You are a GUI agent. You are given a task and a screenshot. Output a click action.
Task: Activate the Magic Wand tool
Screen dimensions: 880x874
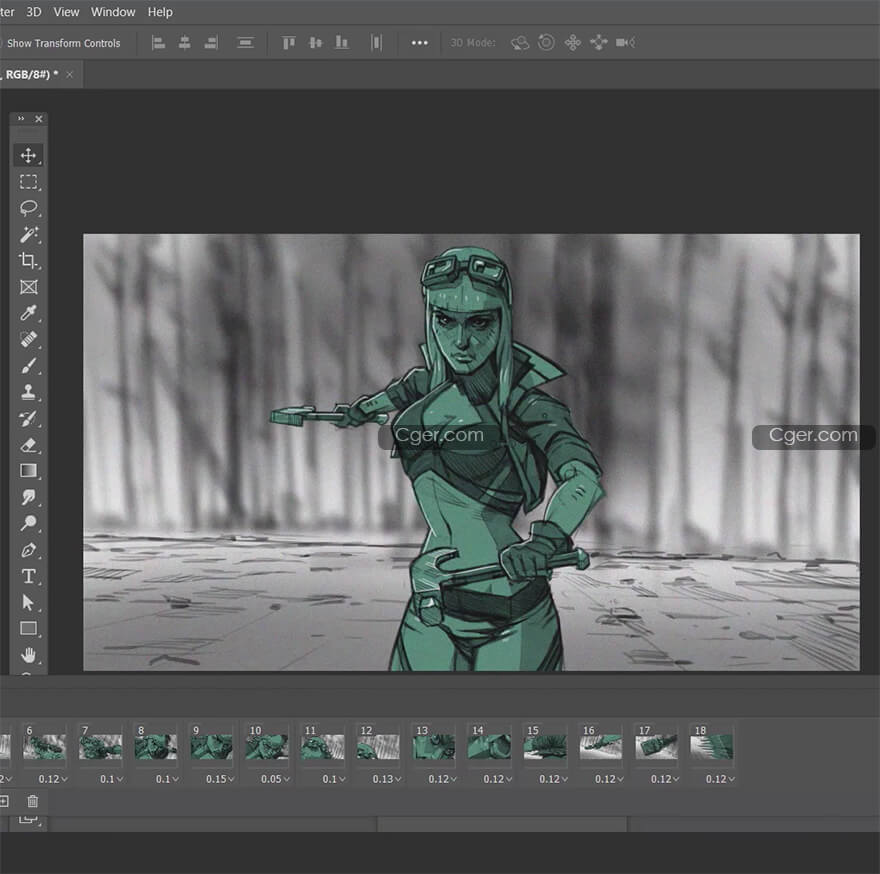(x=28, y=235)
